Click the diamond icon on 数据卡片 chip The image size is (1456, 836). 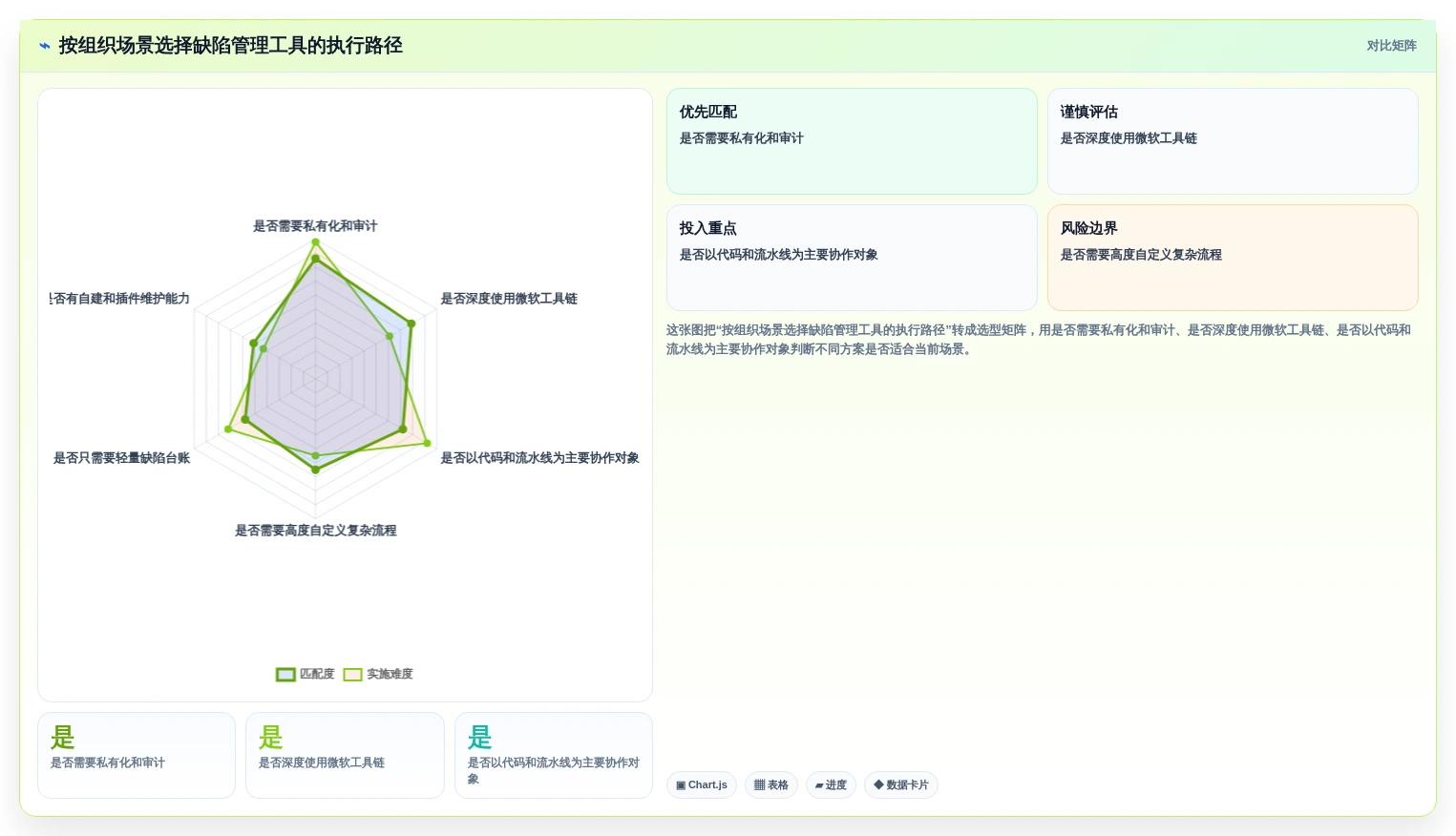point(878,784)
